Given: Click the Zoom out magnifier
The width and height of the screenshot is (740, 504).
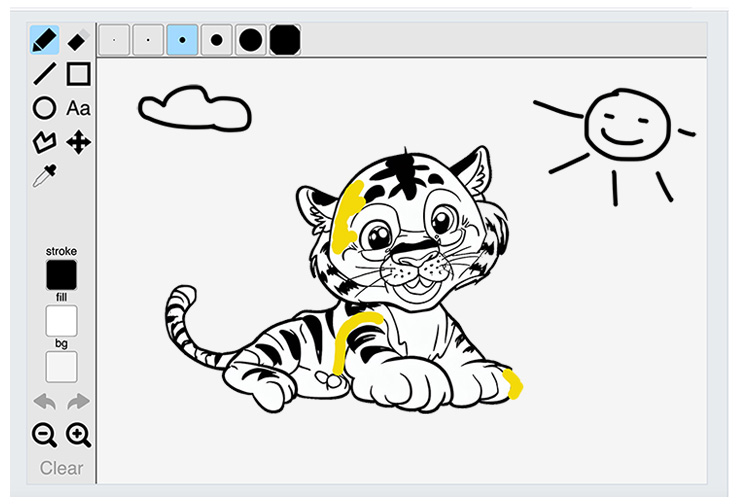Looking at the screenshot, I should 44,434.
